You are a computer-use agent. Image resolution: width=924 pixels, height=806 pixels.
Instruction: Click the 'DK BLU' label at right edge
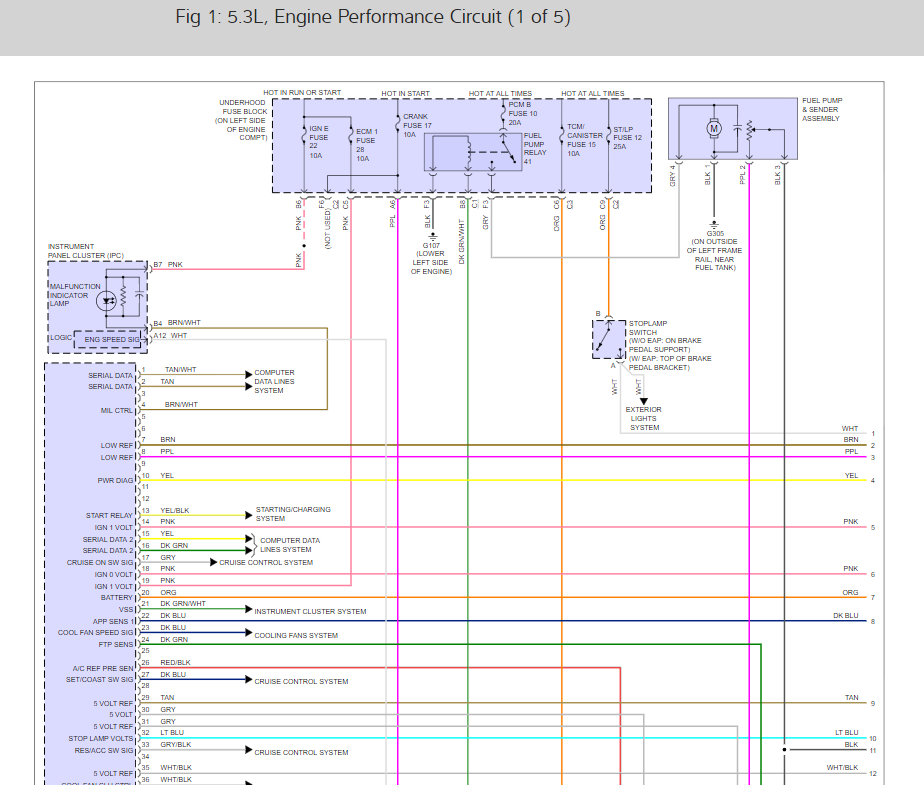point(846,615)
